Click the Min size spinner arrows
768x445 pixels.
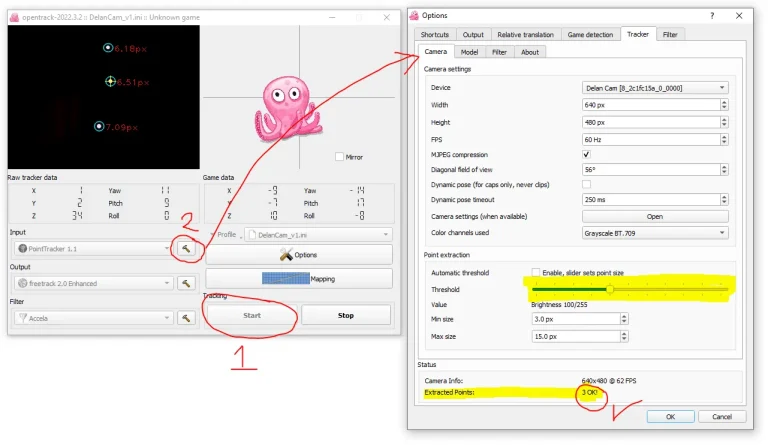[624, 319]
